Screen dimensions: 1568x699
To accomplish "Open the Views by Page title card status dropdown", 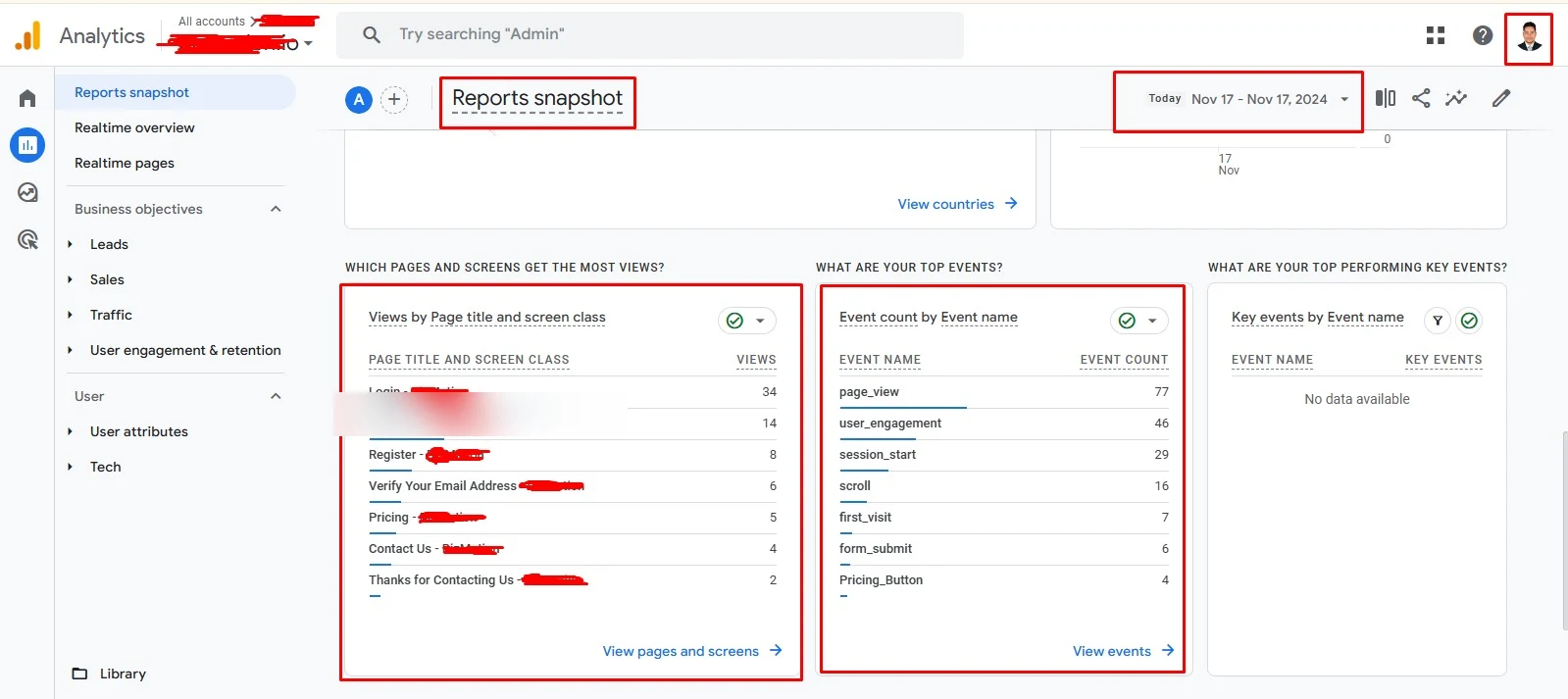I will (747, 321).
